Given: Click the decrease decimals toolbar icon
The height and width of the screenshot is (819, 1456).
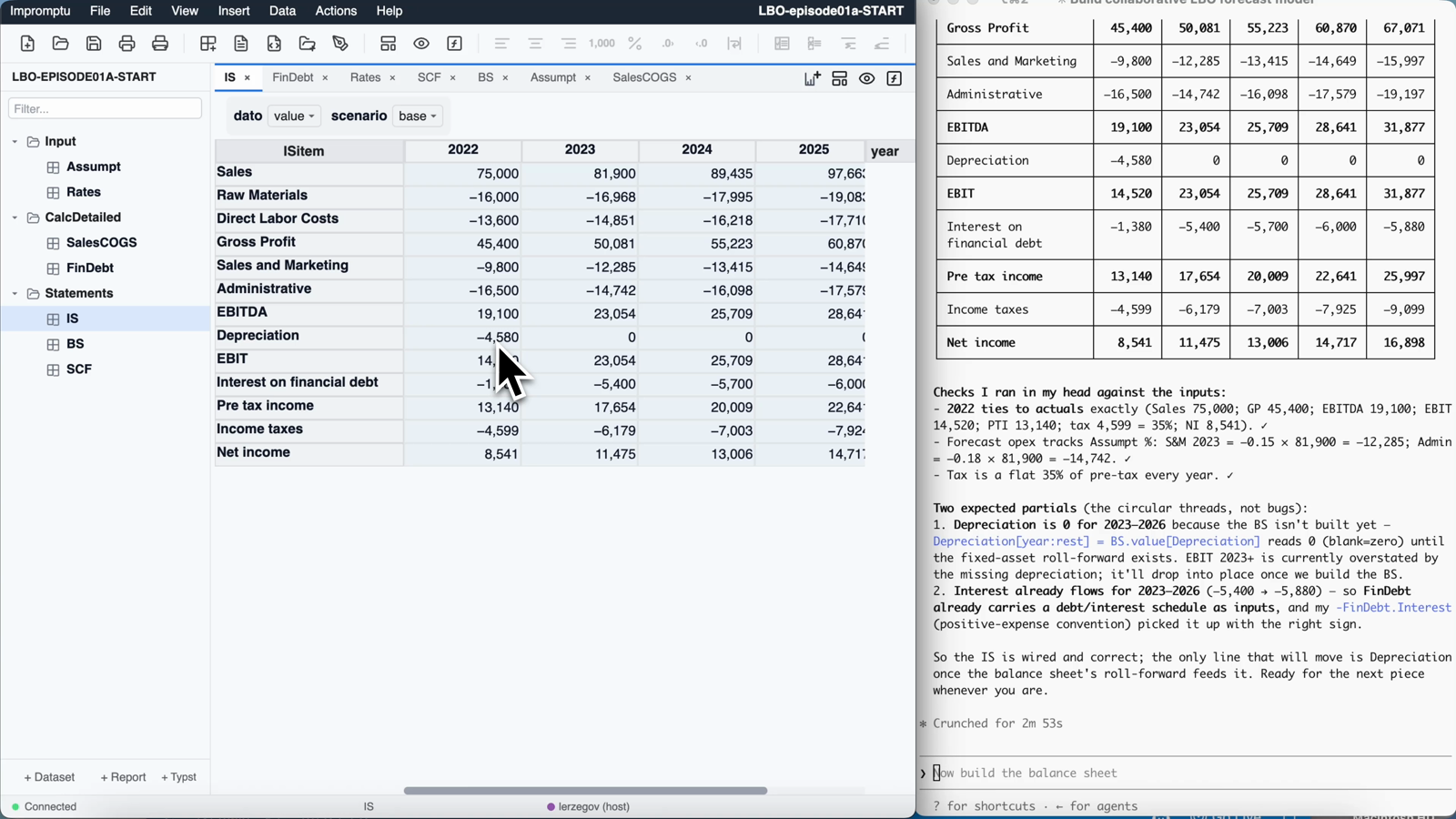Looking at the screenshot, I should [702, 44].
